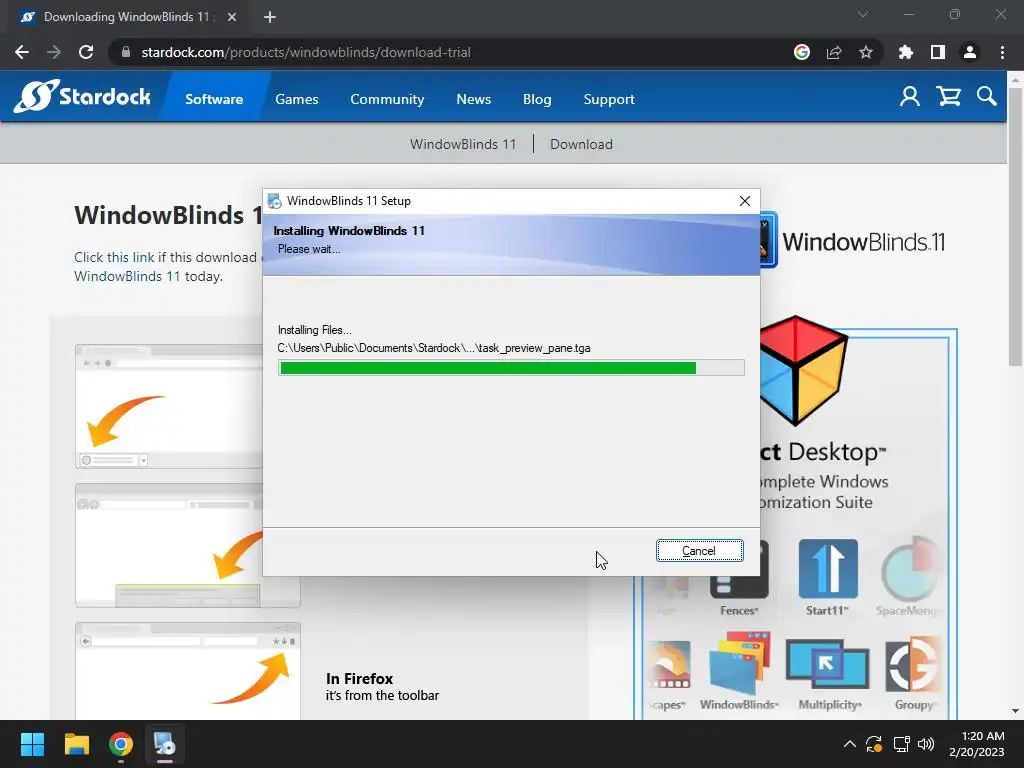Click the Object Desktop cube logo

tap(803, 370)
